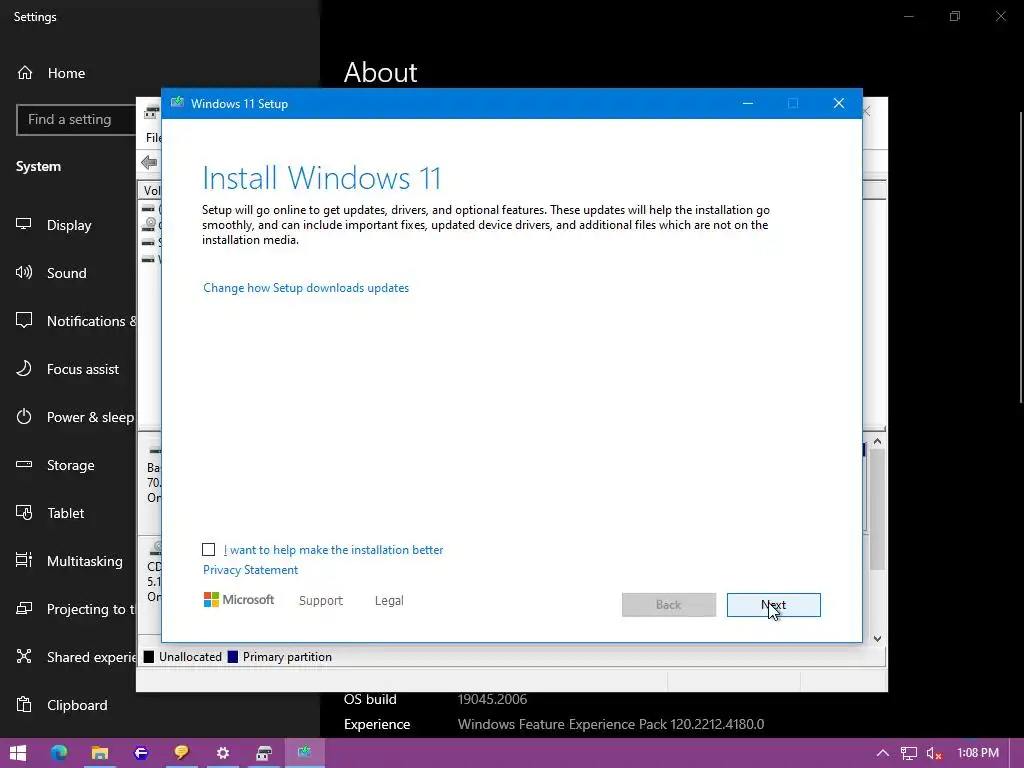The height and width of the screenshot is (768, 1024).
Task: Click the Power & sleep icon
Action: pyautogui.click(x=24, y=417)
